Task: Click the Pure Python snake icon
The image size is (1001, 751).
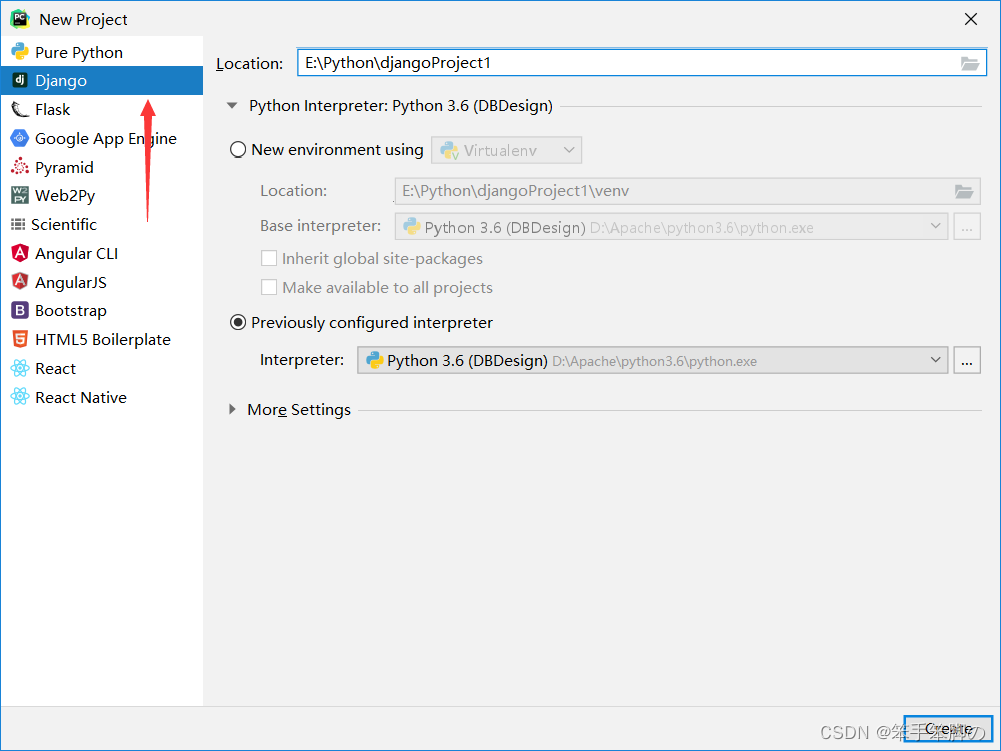Action: pos(20,52)
